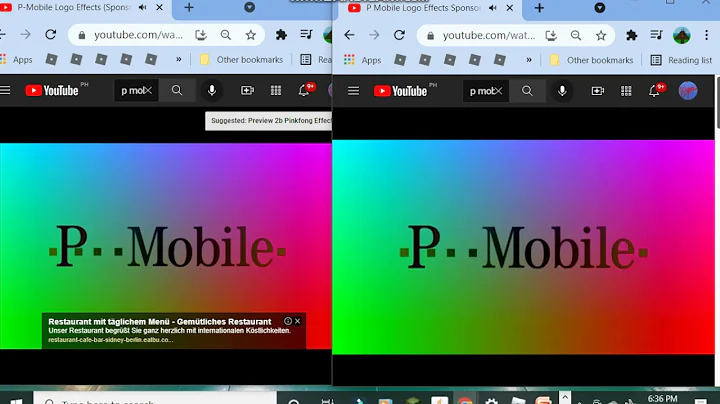Start voice search in left YouTube window
The height and width of the screenshot is (404, 720).
click(212, 90)
